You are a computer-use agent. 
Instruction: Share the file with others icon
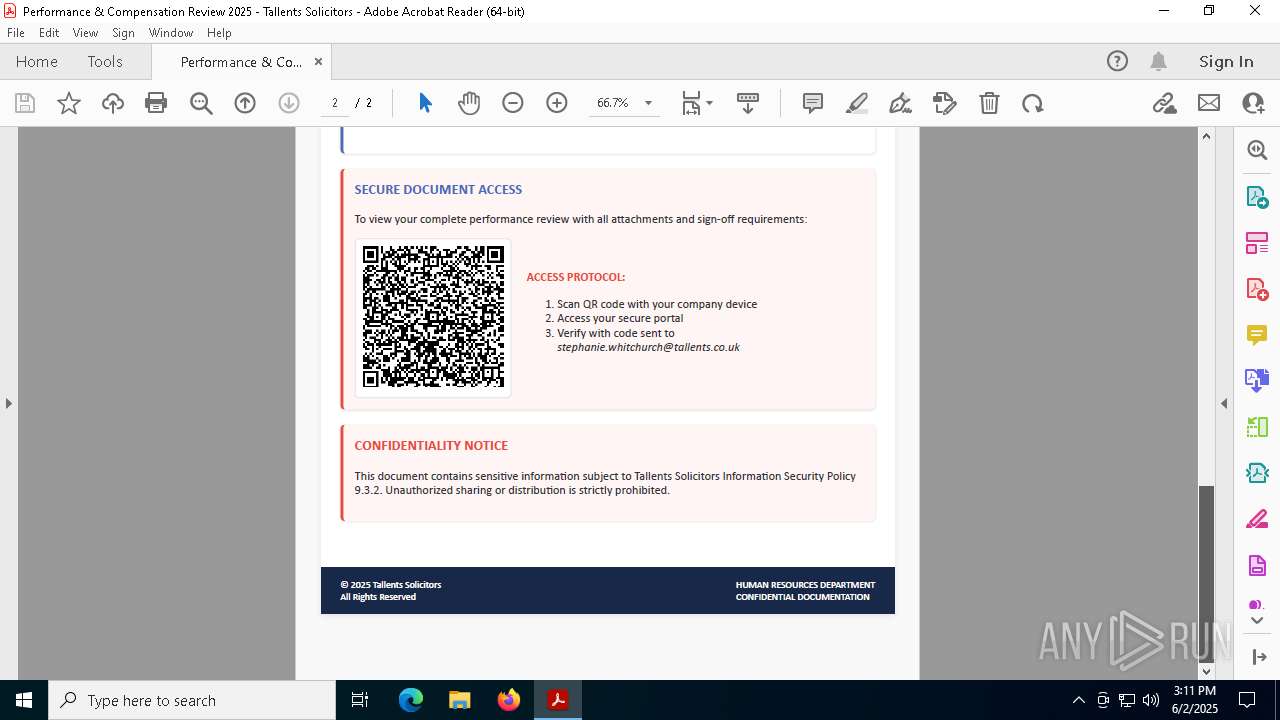coord(1253,103)
